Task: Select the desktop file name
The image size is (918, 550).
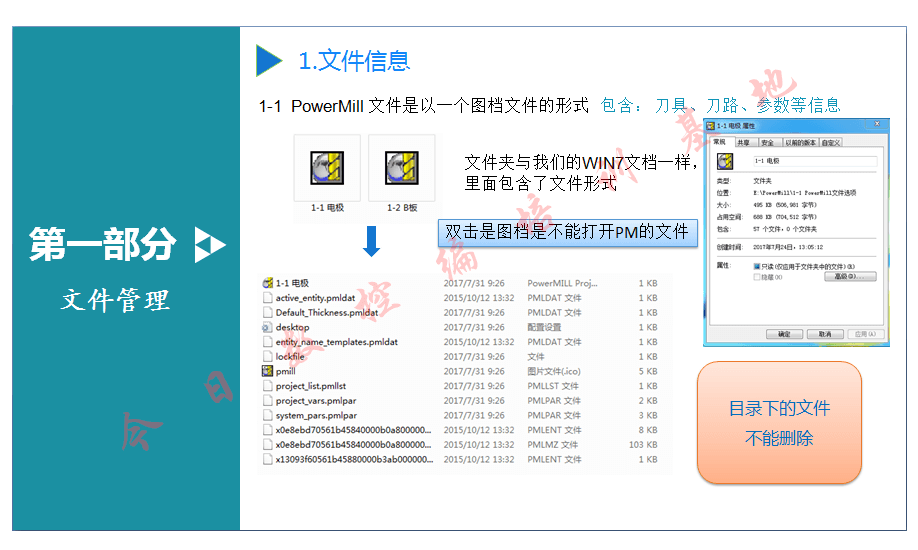Action: coord(292,327)
